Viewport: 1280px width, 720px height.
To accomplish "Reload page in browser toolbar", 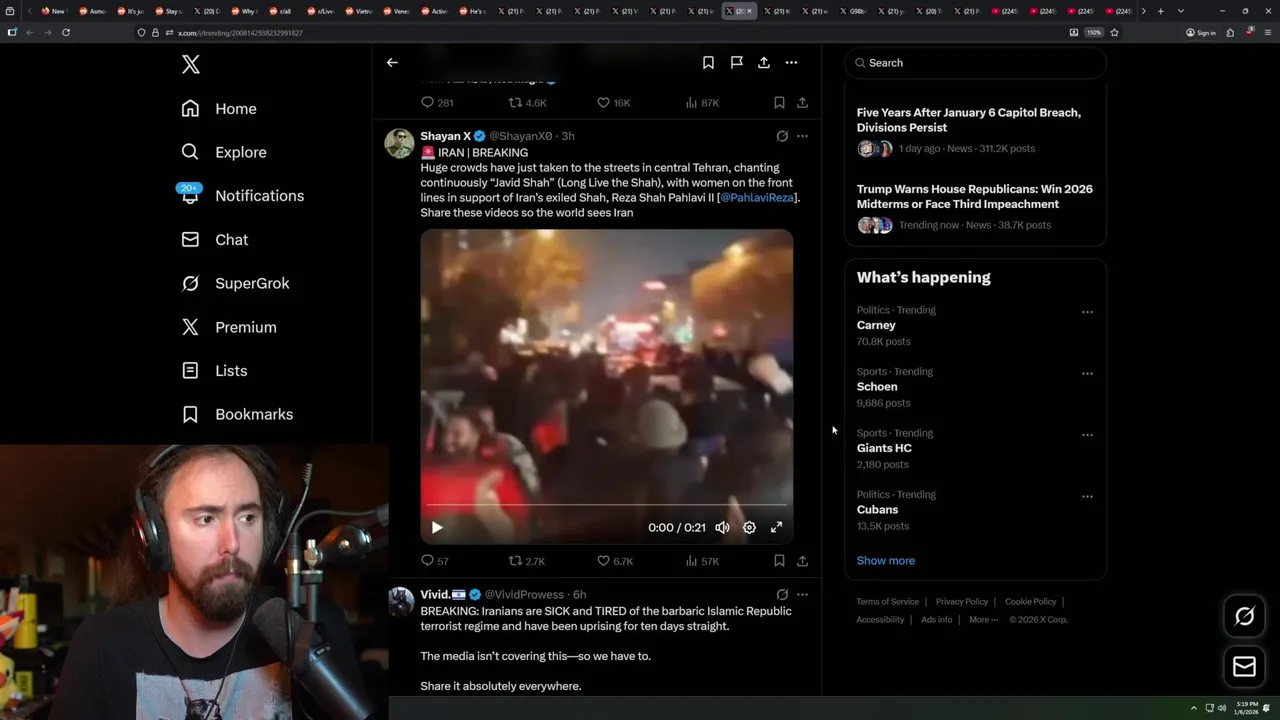I will click(66, 32).
